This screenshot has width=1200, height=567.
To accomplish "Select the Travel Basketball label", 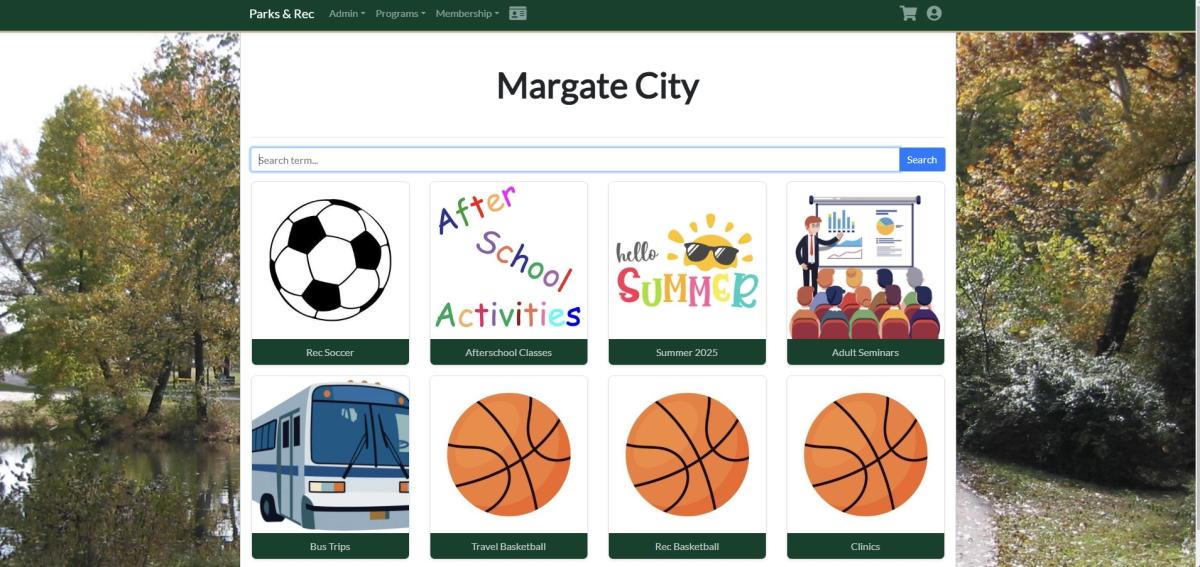I will 508,546.
